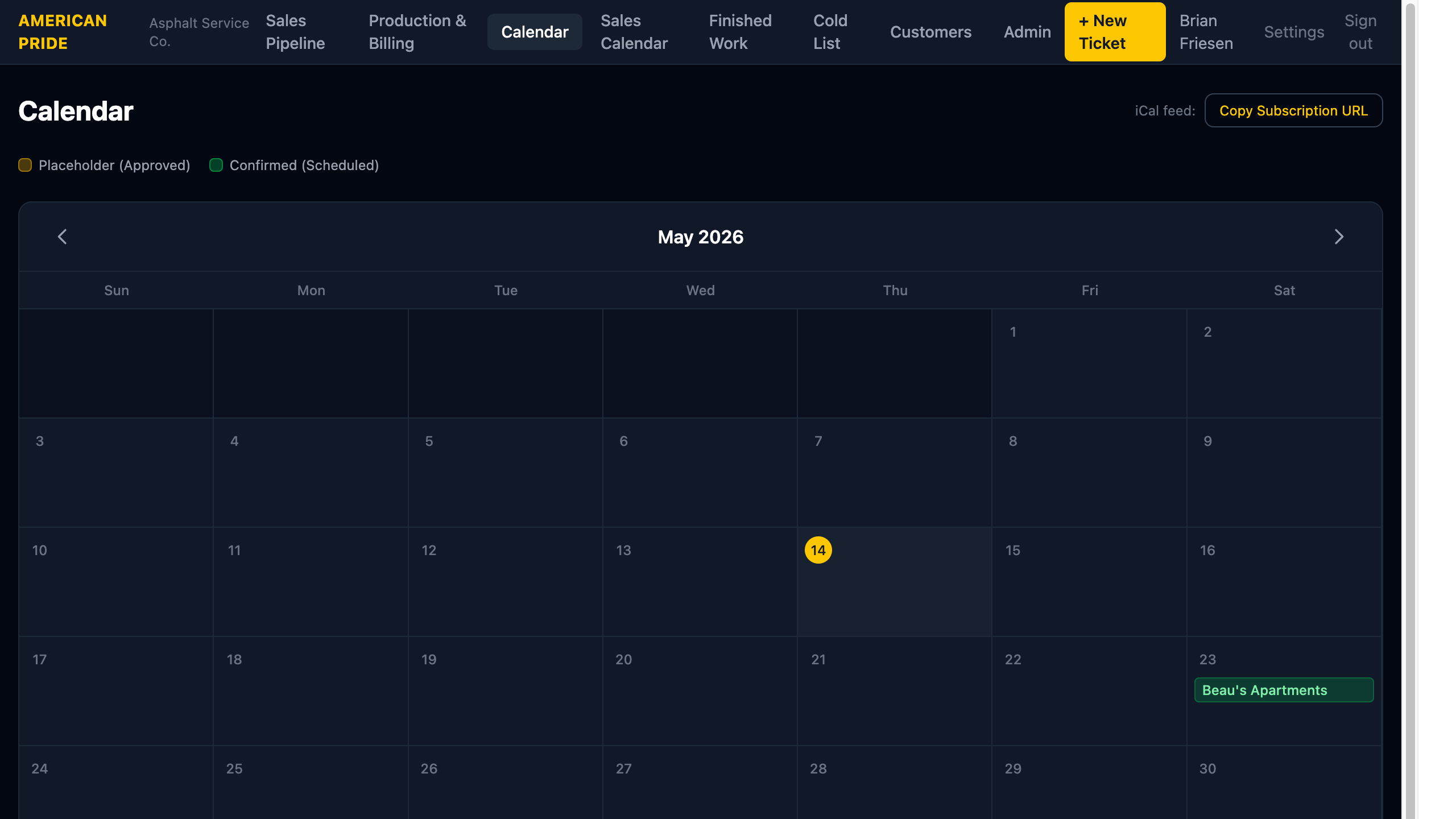
Task: Select May 30 day cell
Action: [x=1284, y=783]
